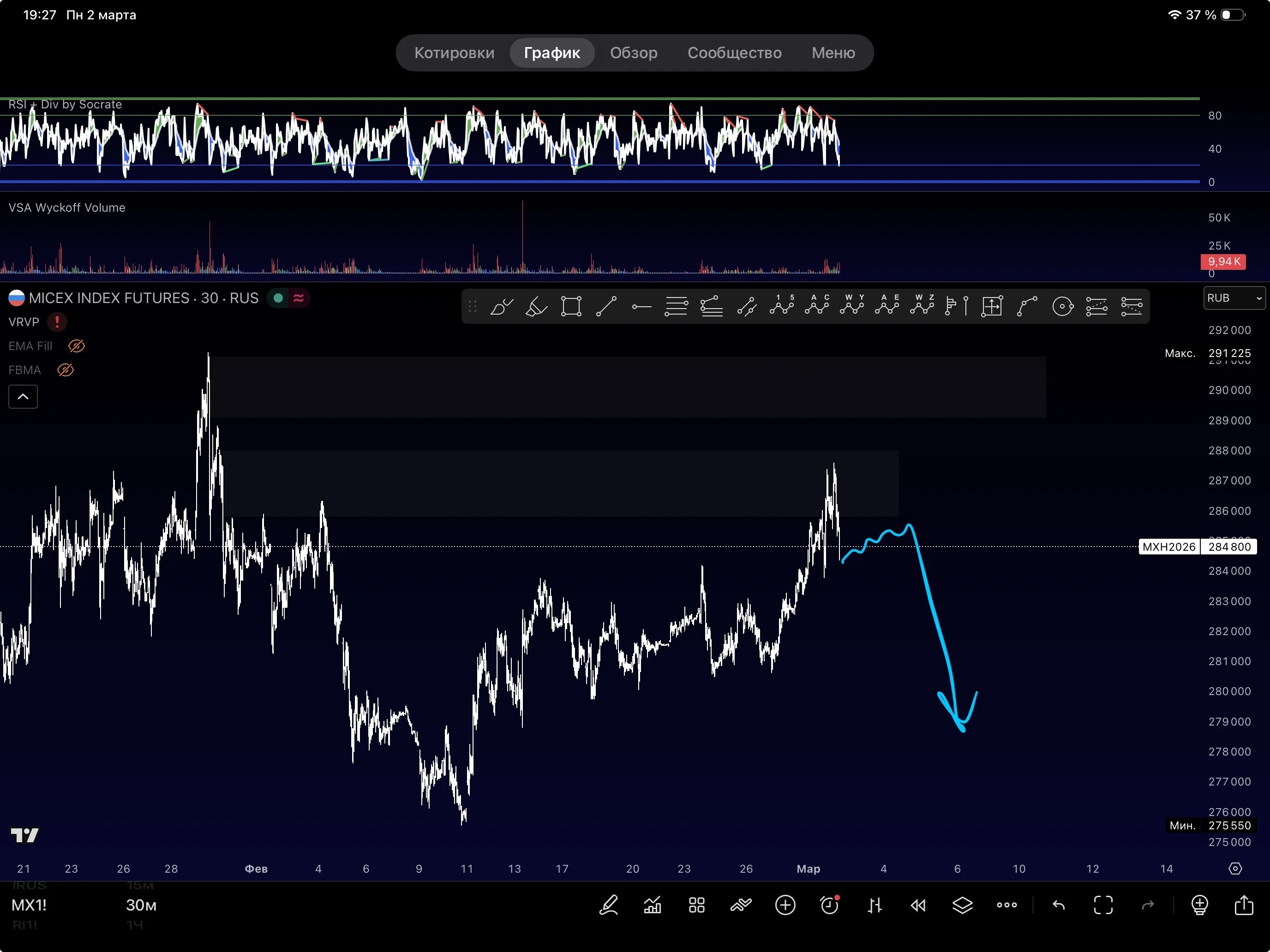
Task: Open the alerts clock icon
Action: click(830, 905)
